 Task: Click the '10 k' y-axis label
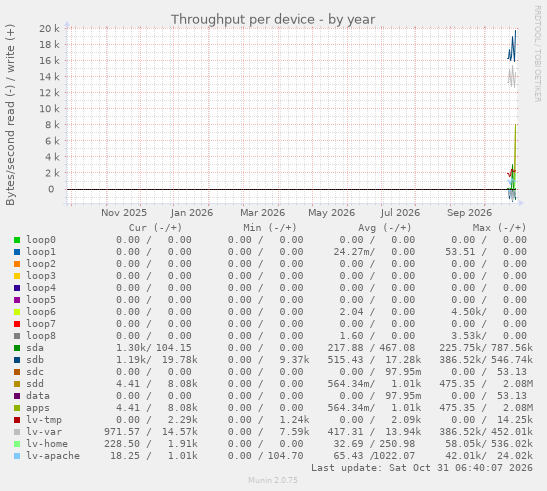tap(49, 109)
